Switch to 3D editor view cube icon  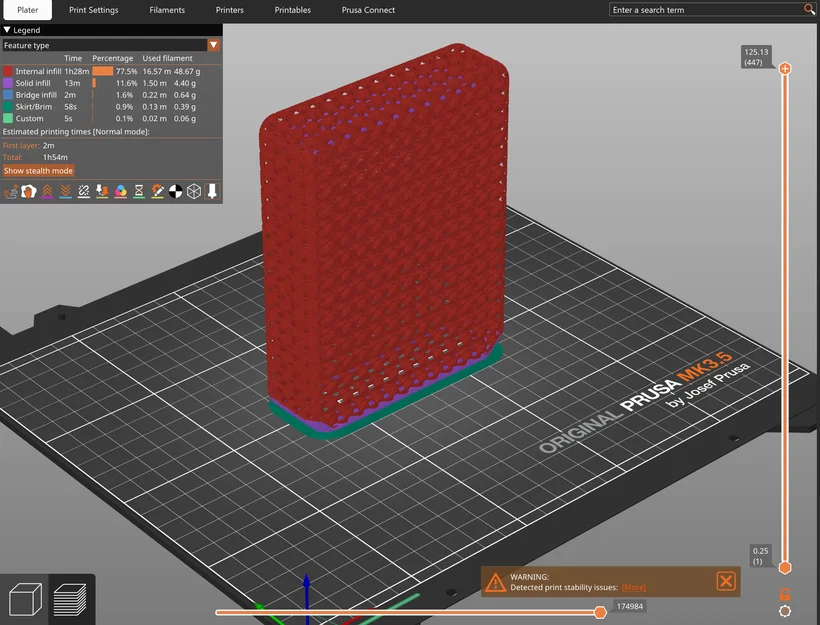click(25, 599)
